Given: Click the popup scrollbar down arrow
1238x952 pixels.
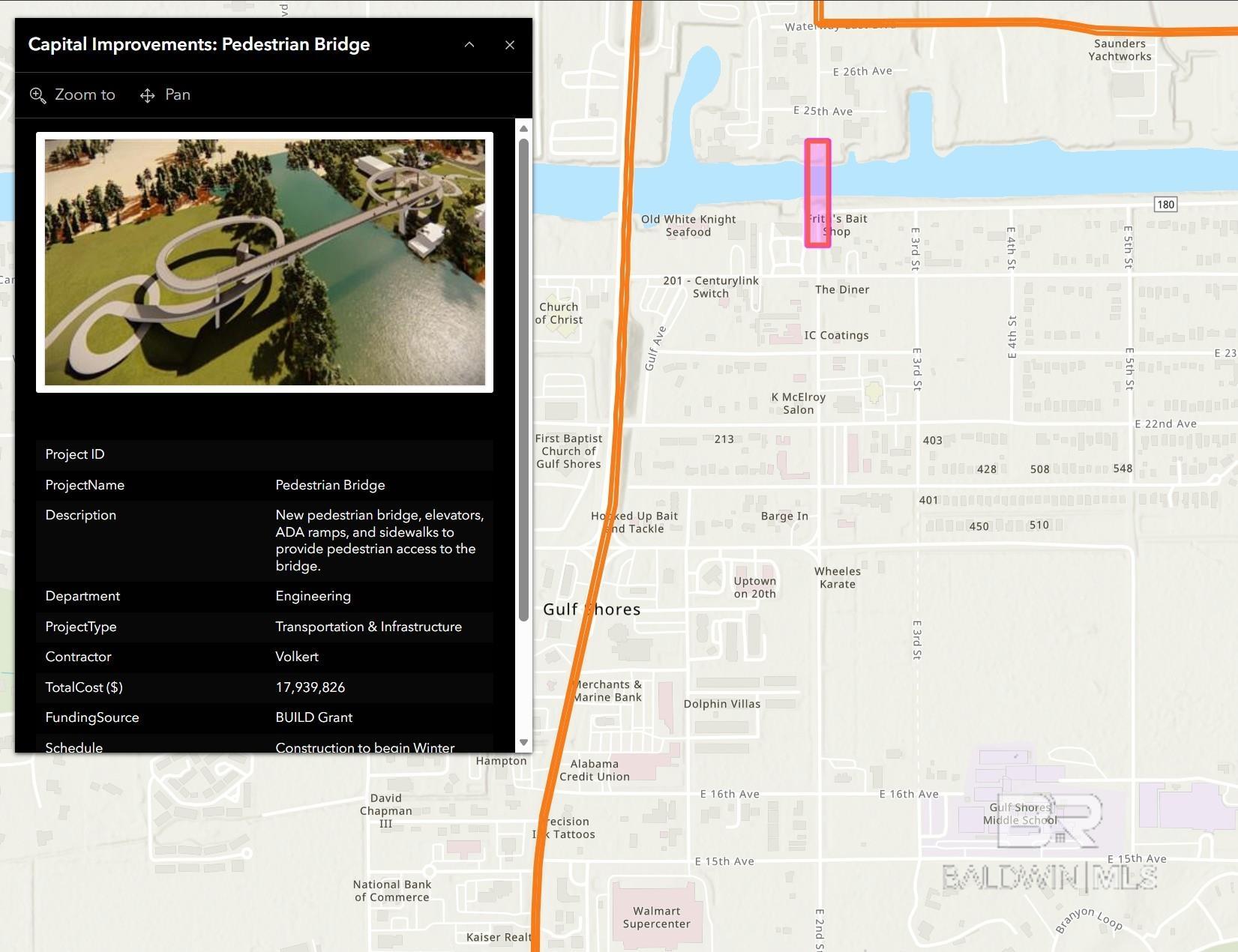Looking at the screenshot, I should [x=524, y=742].
